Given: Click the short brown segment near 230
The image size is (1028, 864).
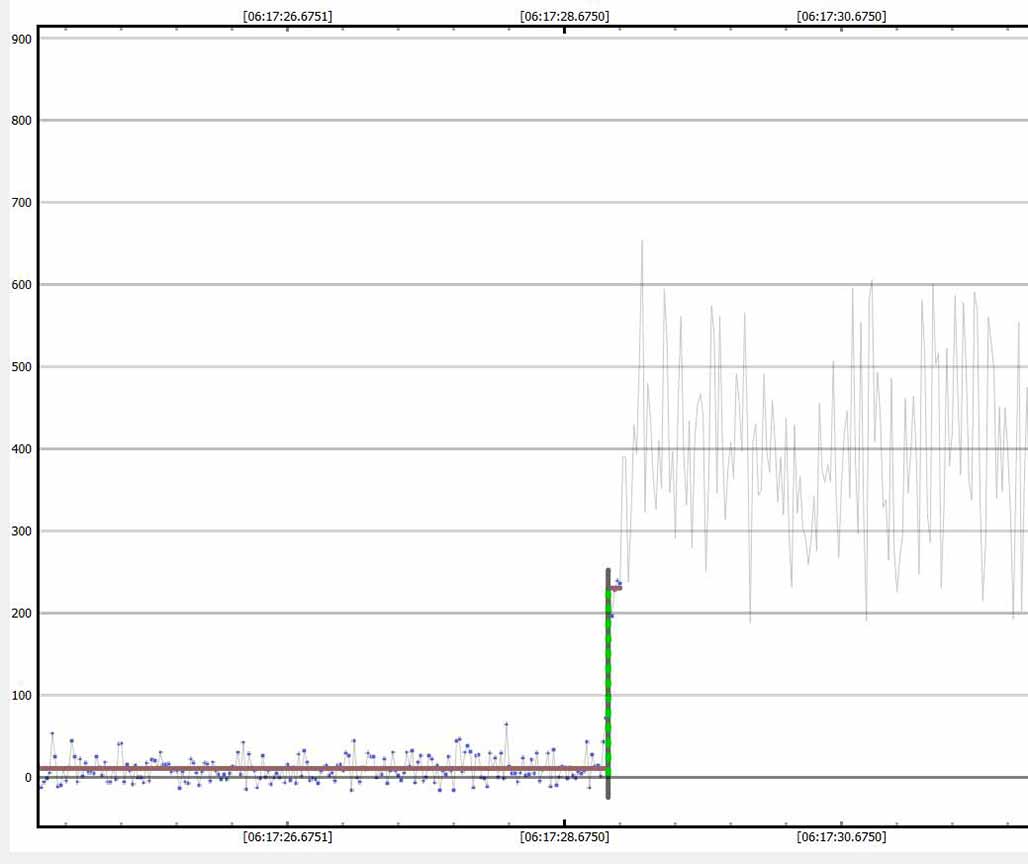Looking at the screenshot, I should pos(616,588).
